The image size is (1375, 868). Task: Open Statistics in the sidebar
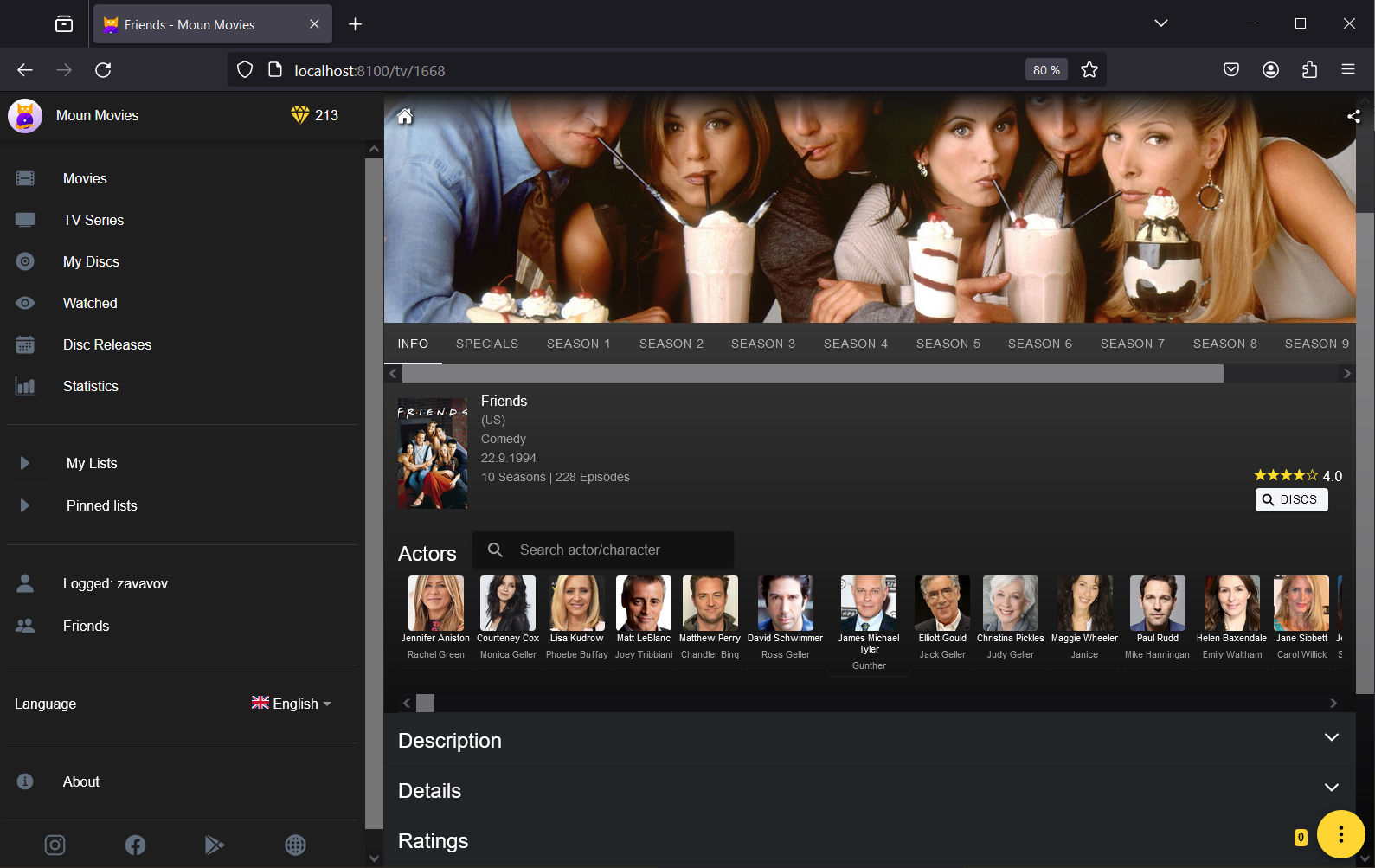point(90,386)
